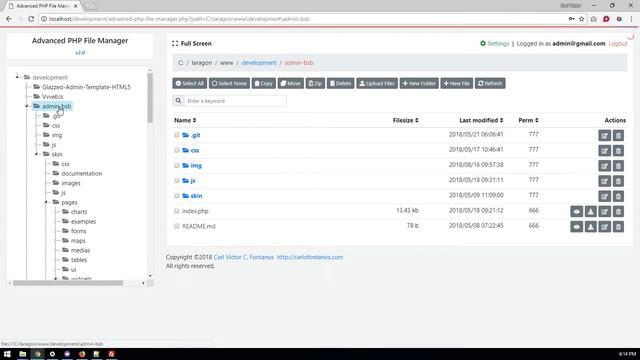Image resolution: width=640 pixels, height=360 pixels.
Task: Click the tree panel vertical scrollbar
Action: point(150,98)
